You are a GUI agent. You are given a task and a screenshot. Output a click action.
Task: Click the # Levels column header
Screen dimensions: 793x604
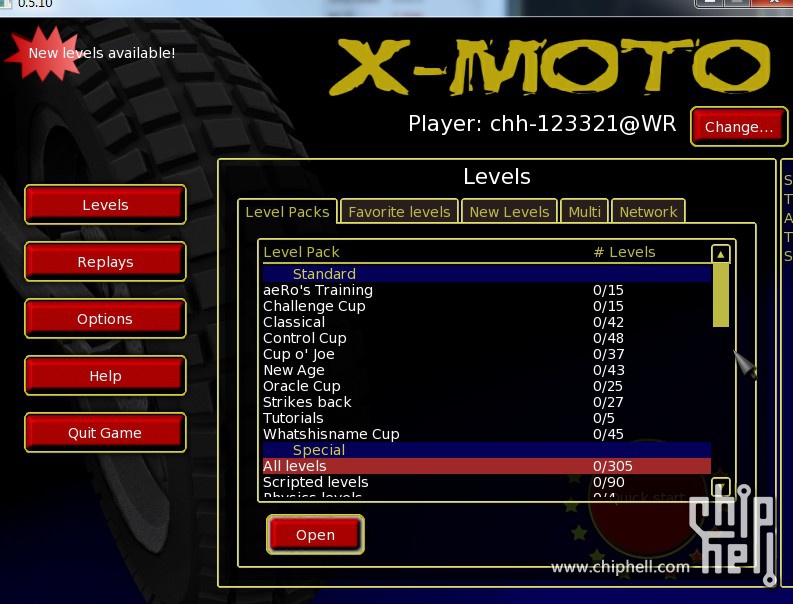click(624, 252)
